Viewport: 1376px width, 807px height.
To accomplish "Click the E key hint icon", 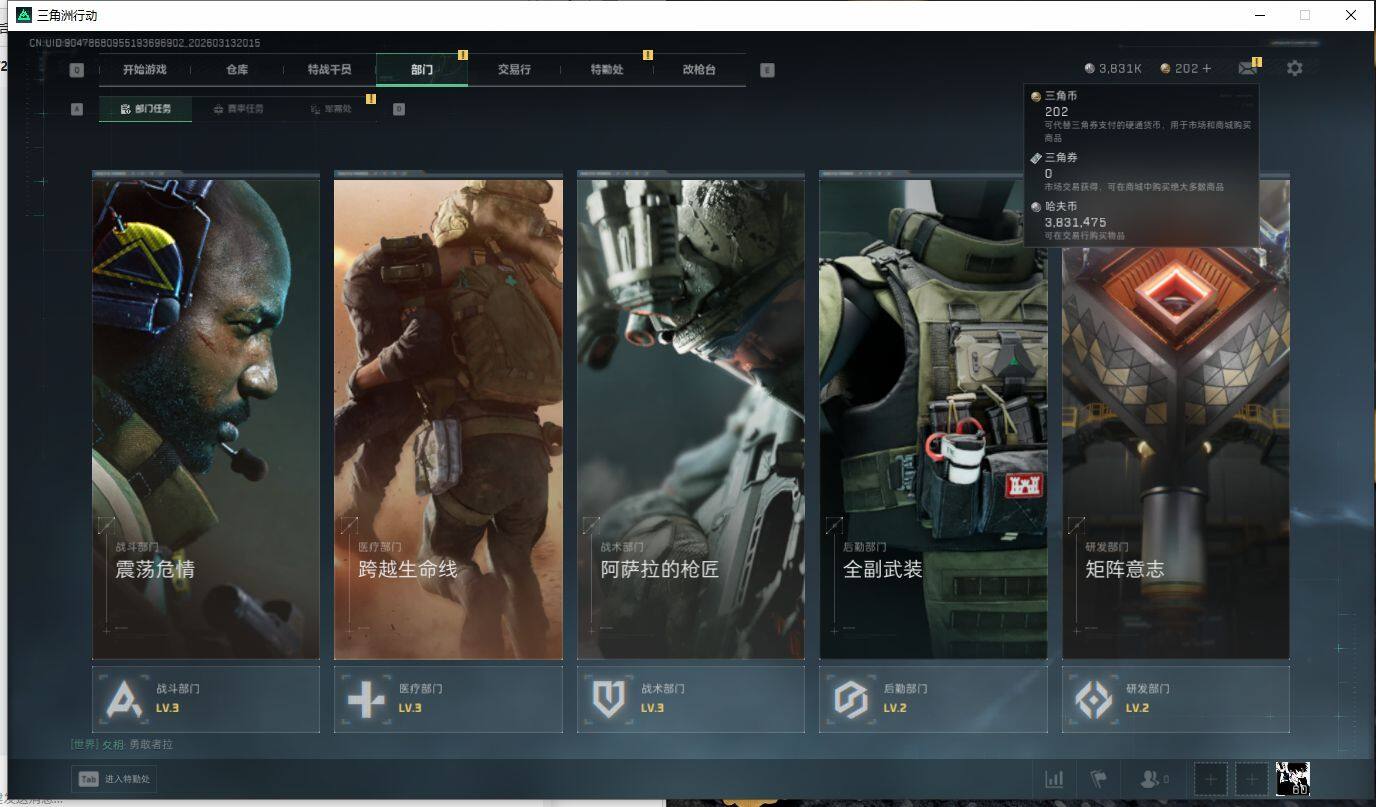I will [x=767, y=70].
